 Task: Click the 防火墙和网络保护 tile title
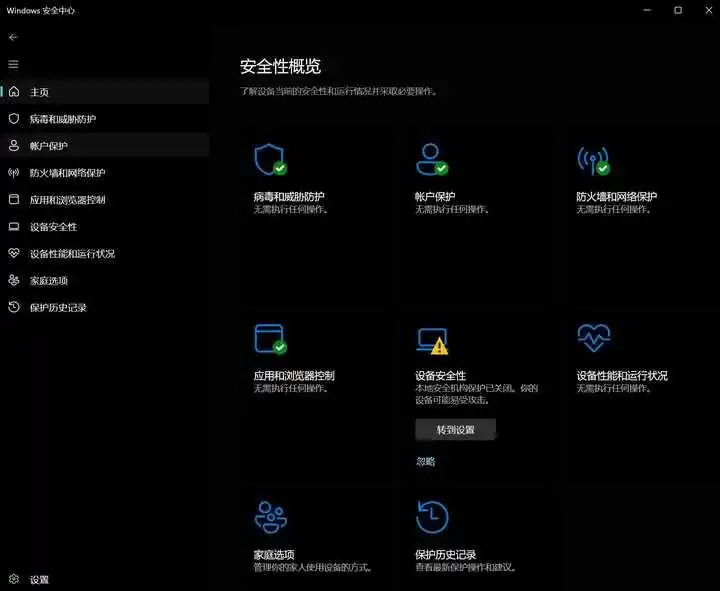coord(617,197)
